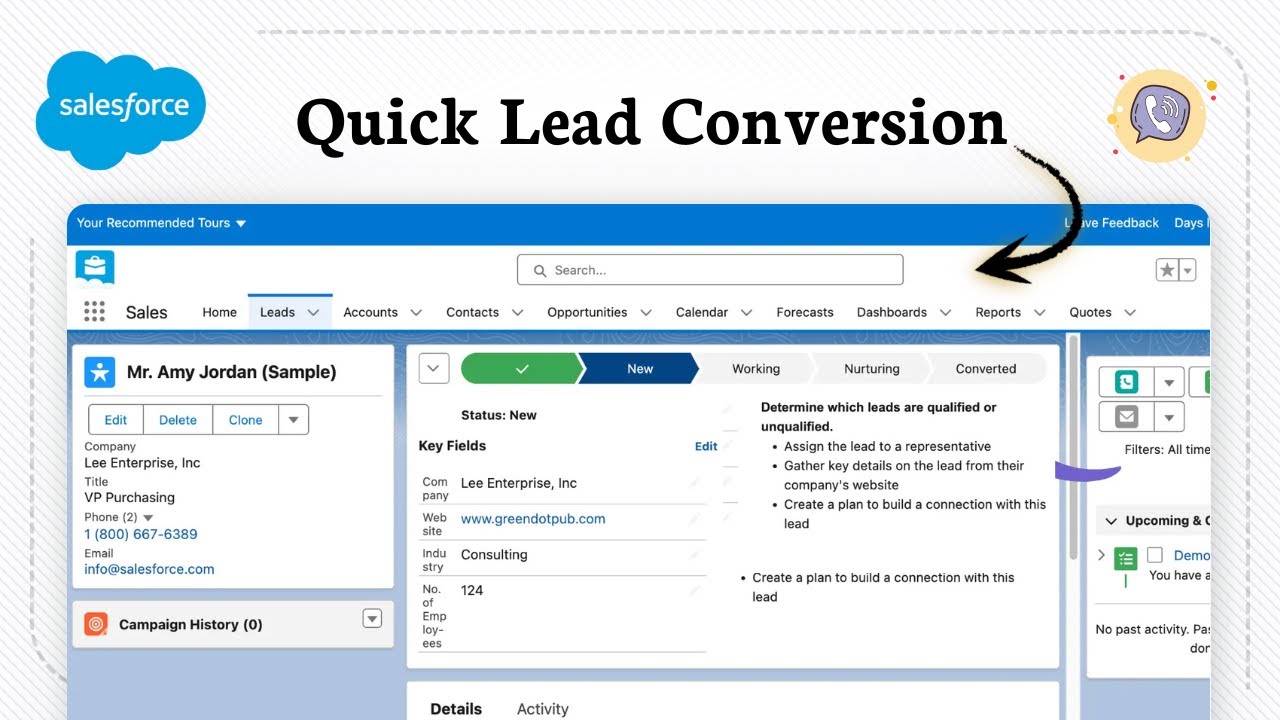Click inside the Search field
The width and height of the screenshot is (1280, 720).
point(710,270)
